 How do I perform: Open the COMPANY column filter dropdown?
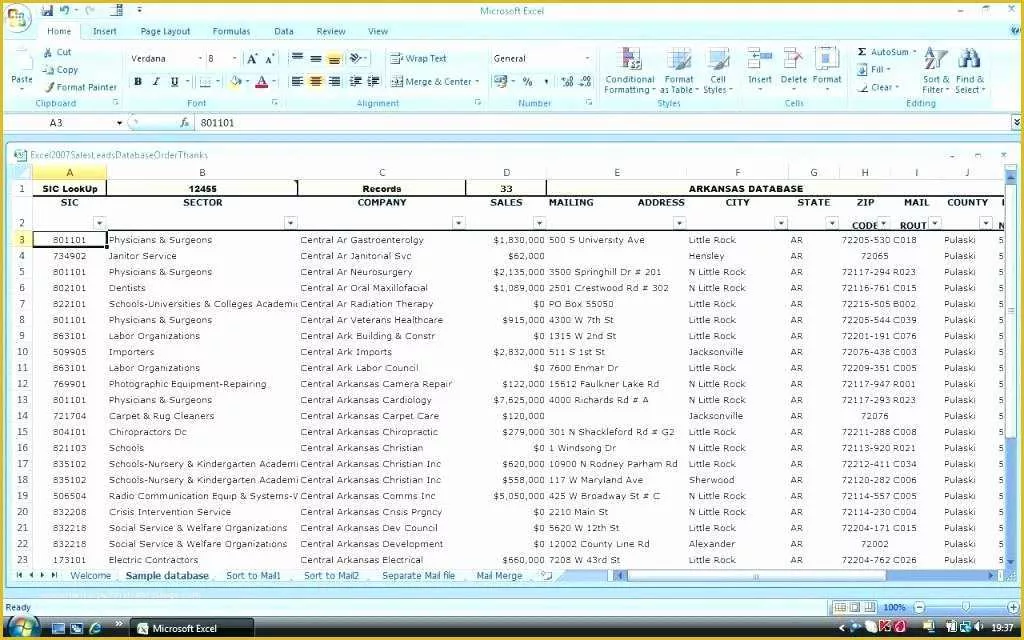pyautogui.click(x=458, y=223)
